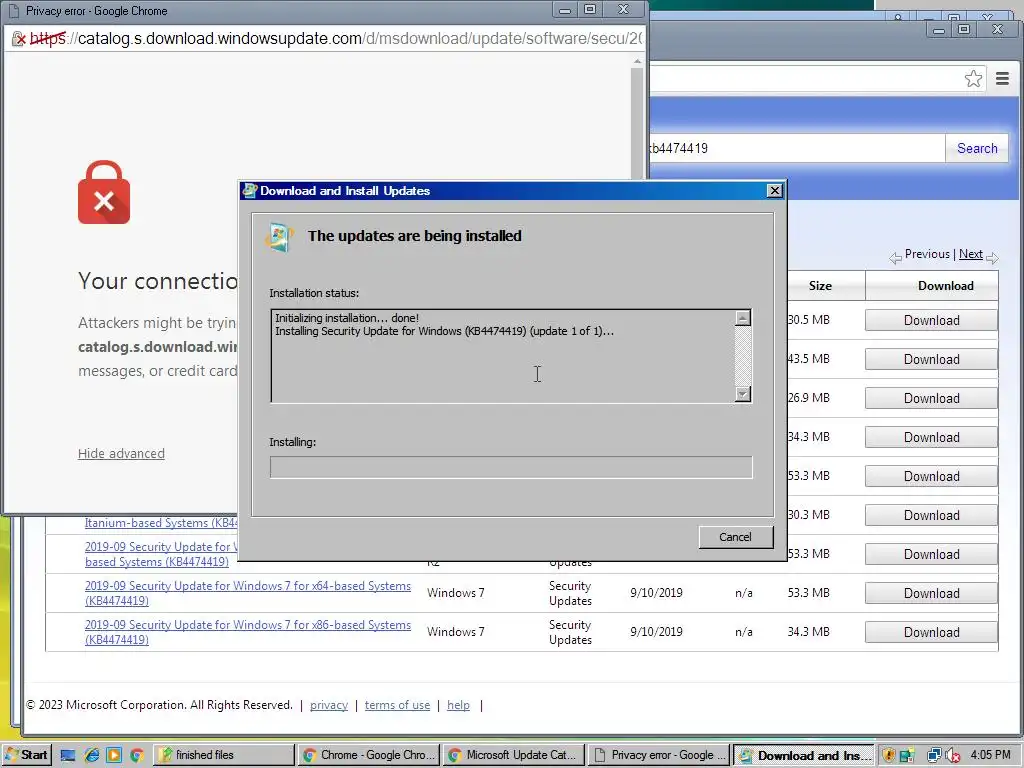Viewport: 1024px width, 768px height.
Task: Click the next page arrow icon
Action: point(993,258)
